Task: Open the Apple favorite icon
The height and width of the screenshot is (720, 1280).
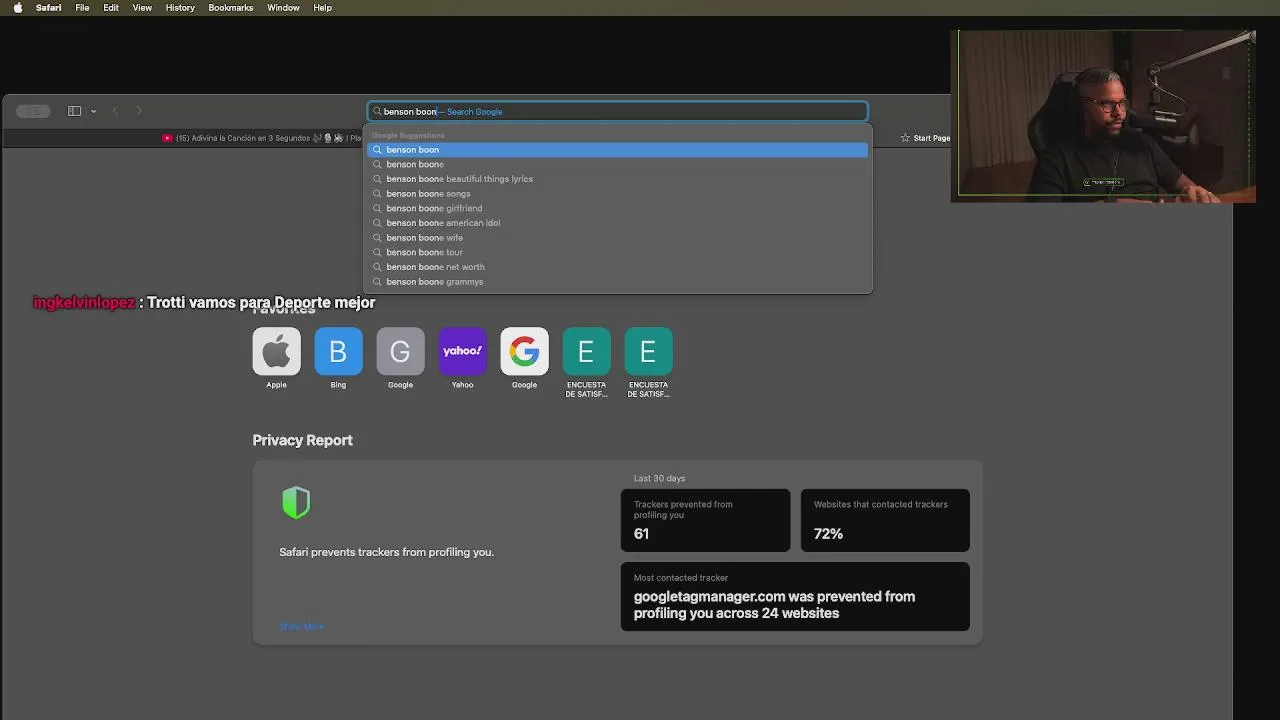Action: click(x=276, y=351)
